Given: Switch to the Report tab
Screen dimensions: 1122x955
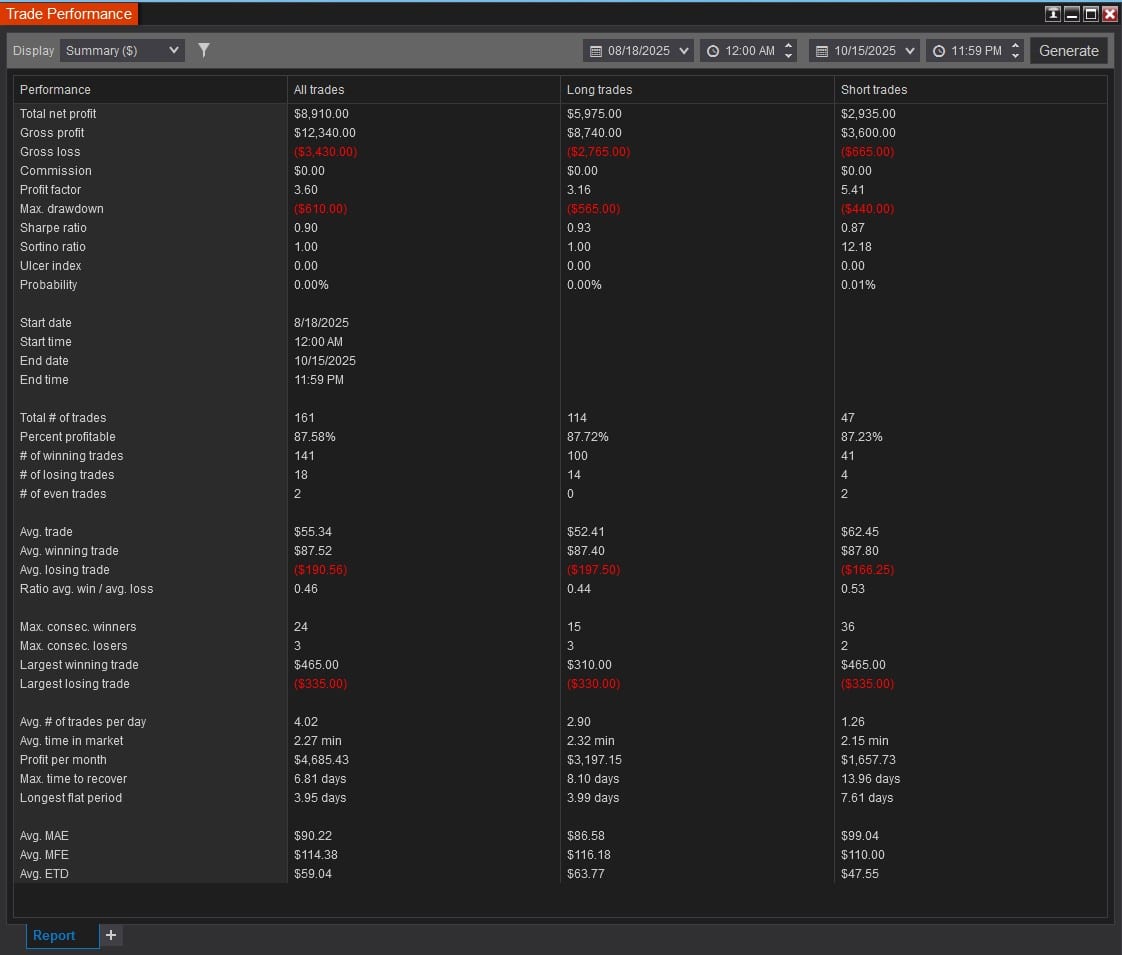Looking at the screenshot, I should (54, 935).
